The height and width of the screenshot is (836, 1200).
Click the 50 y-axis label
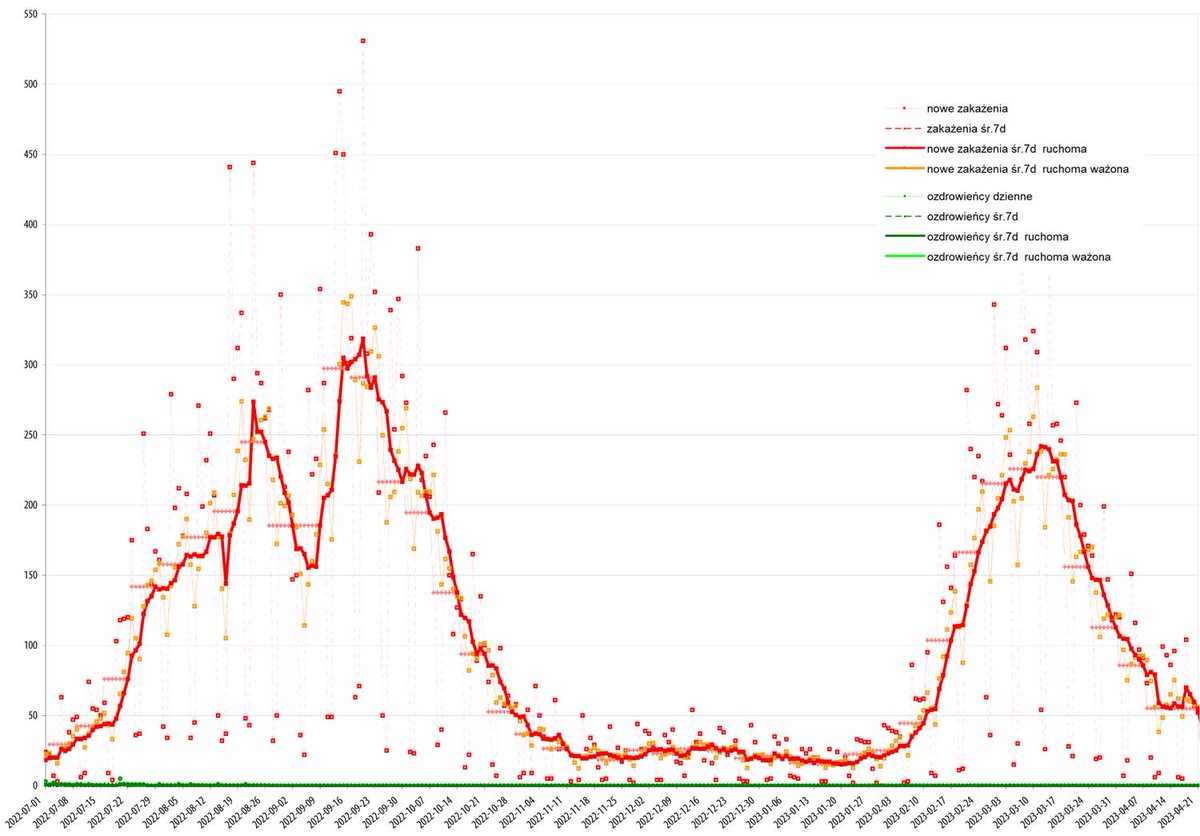tap(31, 715)
